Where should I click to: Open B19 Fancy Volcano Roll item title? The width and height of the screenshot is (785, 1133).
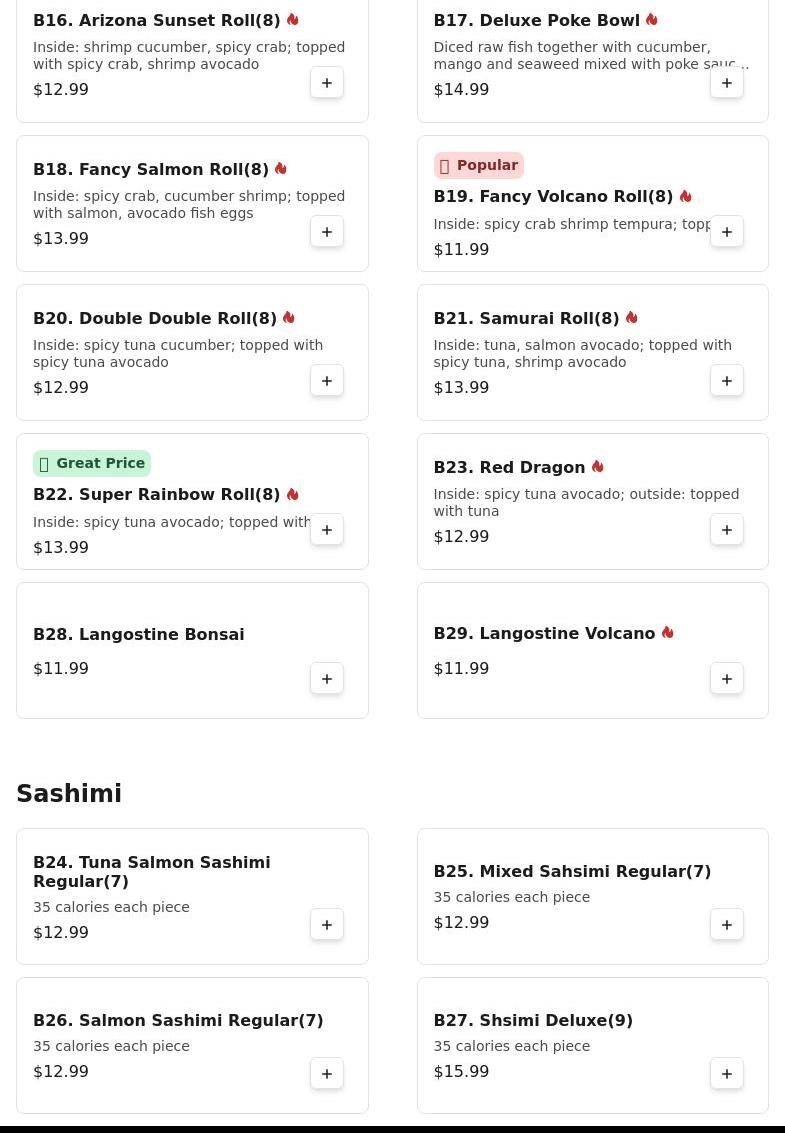[553, 196]
